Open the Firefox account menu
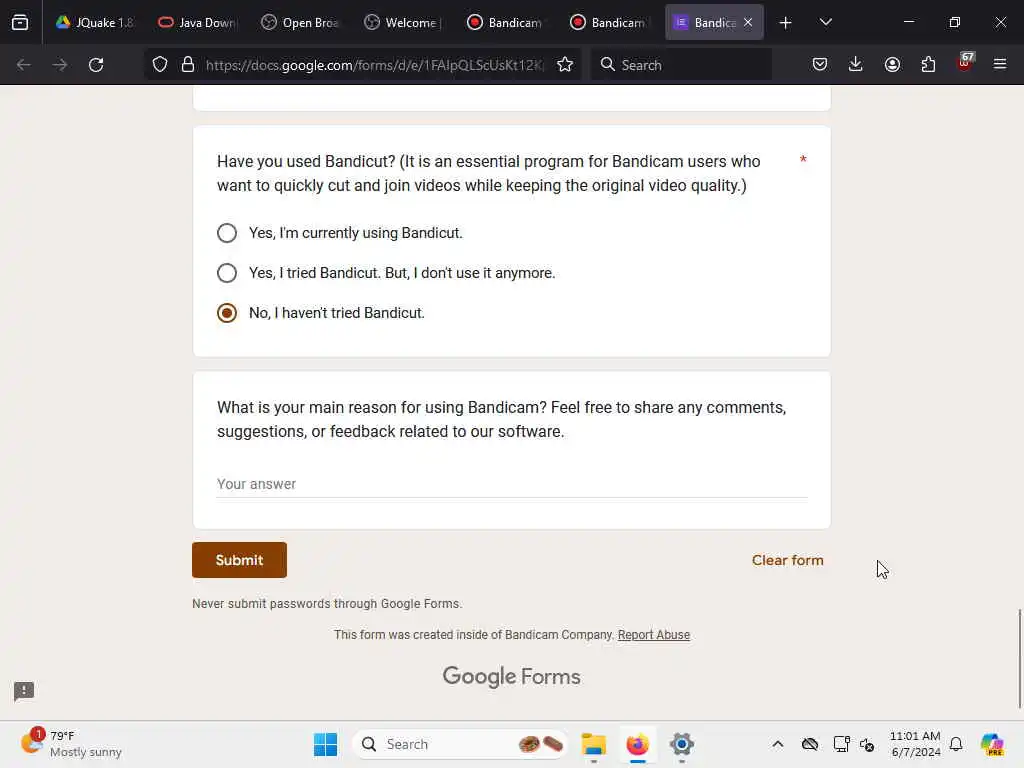1024x768 pixels. tap(892, 65)
